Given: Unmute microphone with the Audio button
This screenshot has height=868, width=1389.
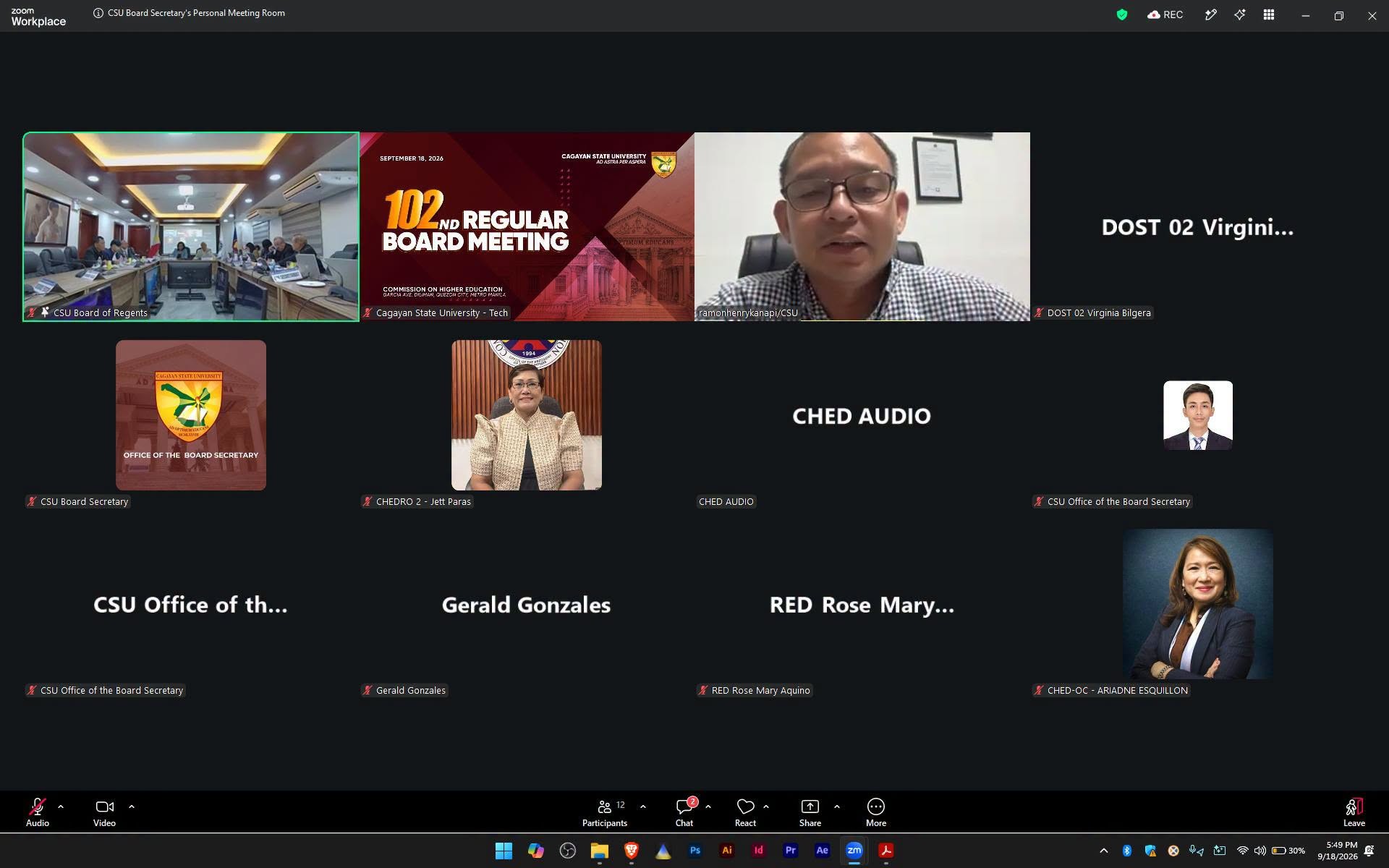Looking at the screenshot, I should 38,812.
